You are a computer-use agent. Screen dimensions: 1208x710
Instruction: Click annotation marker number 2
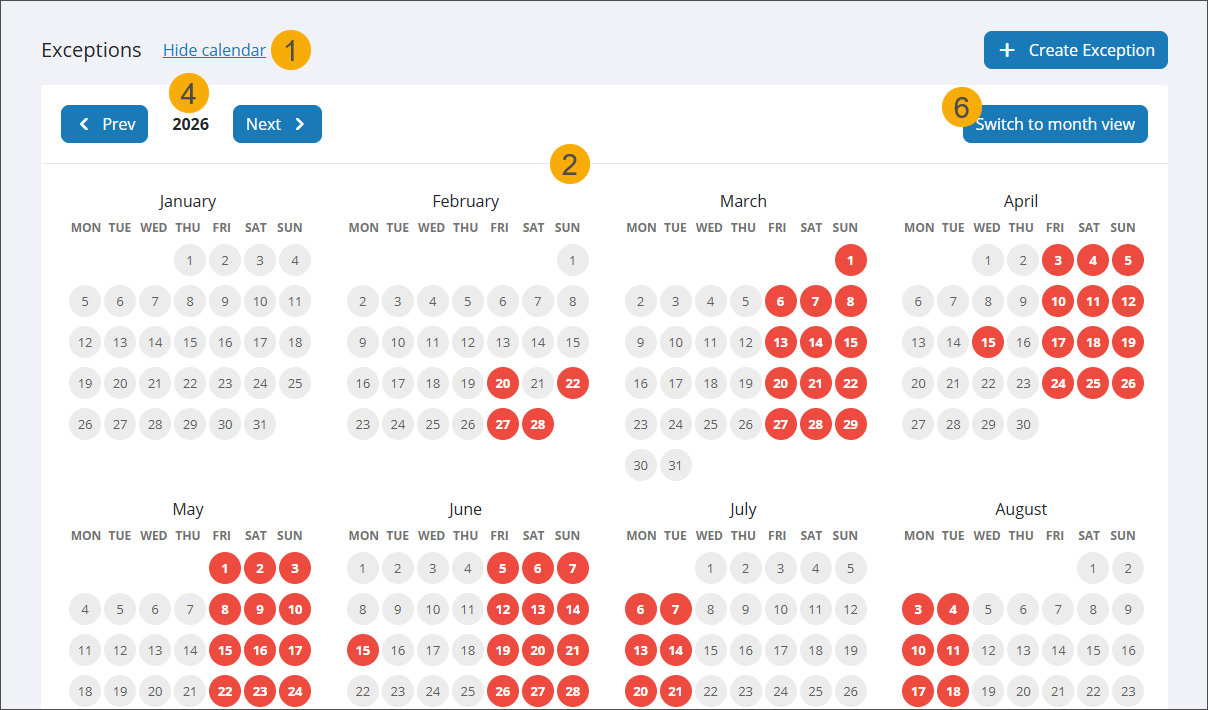tap(569, 164)
